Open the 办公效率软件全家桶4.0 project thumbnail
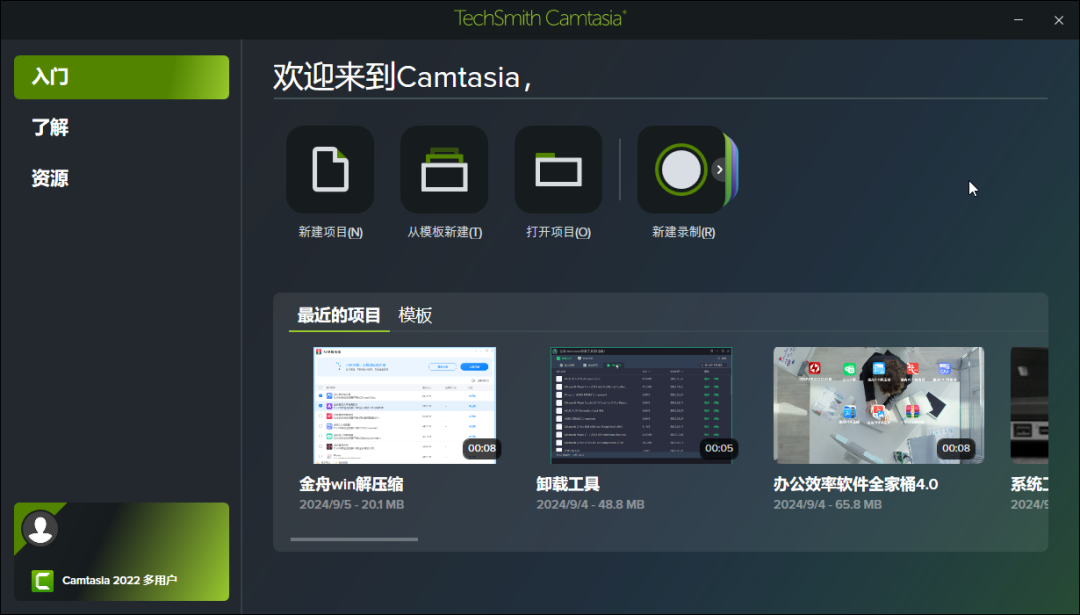 click(878, 405)
